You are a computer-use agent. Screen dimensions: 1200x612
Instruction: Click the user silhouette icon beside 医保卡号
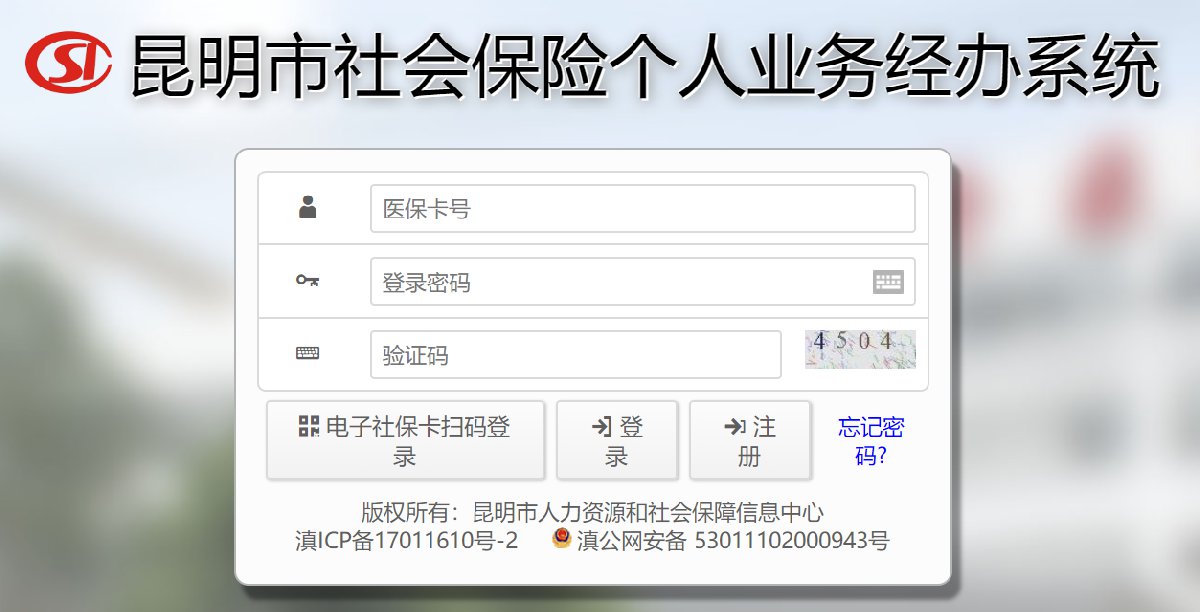click(308, 208)
